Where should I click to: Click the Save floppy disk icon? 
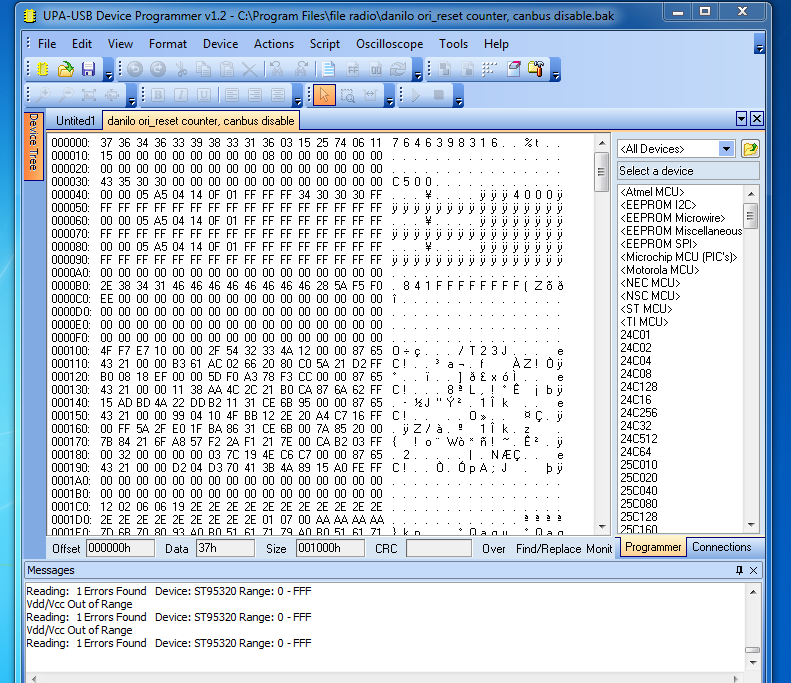88,69
